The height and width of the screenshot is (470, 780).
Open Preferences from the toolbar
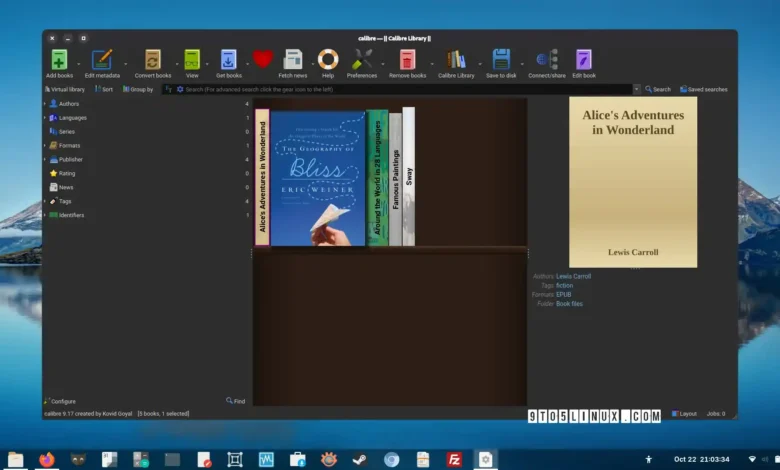coord(362,60)
